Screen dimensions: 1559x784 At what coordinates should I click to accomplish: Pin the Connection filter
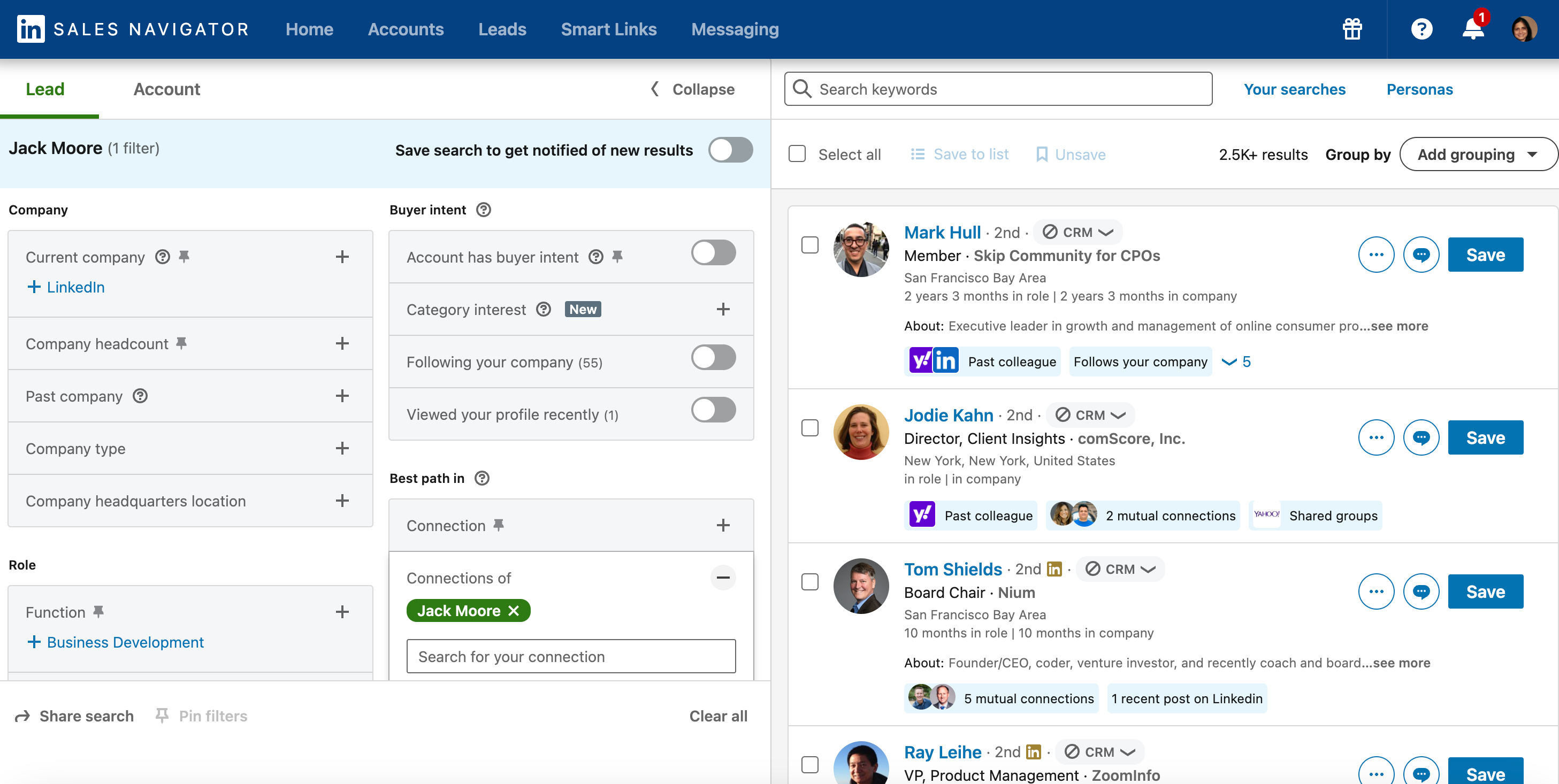(x=499, y=525)
